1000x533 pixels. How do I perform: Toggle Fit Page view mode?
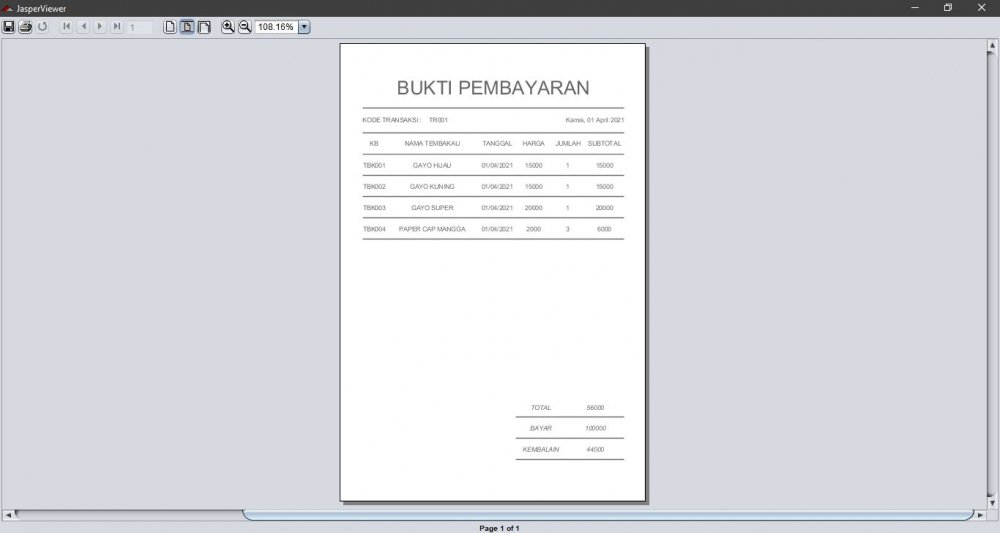coord(187,27)
